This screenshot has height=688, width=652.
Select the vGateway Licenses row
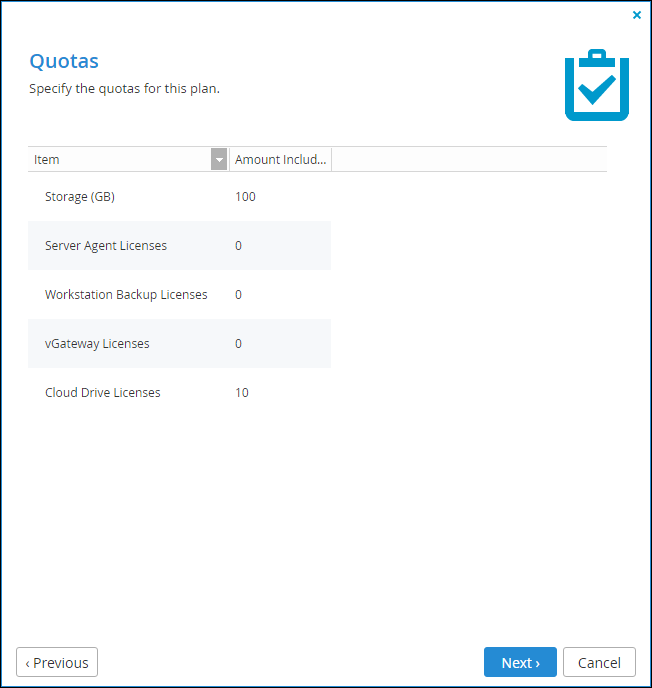[x=179, y=344]
